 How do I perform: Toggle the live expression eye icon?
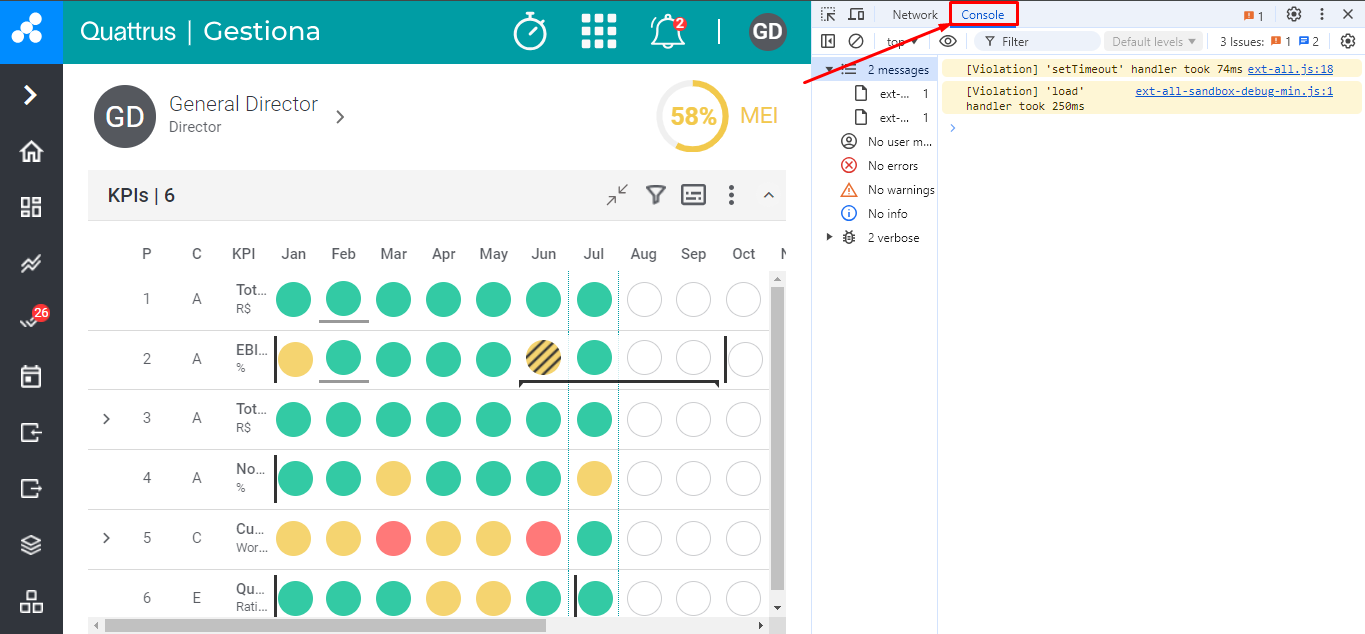pyautogui.click(x=948, y=41)
